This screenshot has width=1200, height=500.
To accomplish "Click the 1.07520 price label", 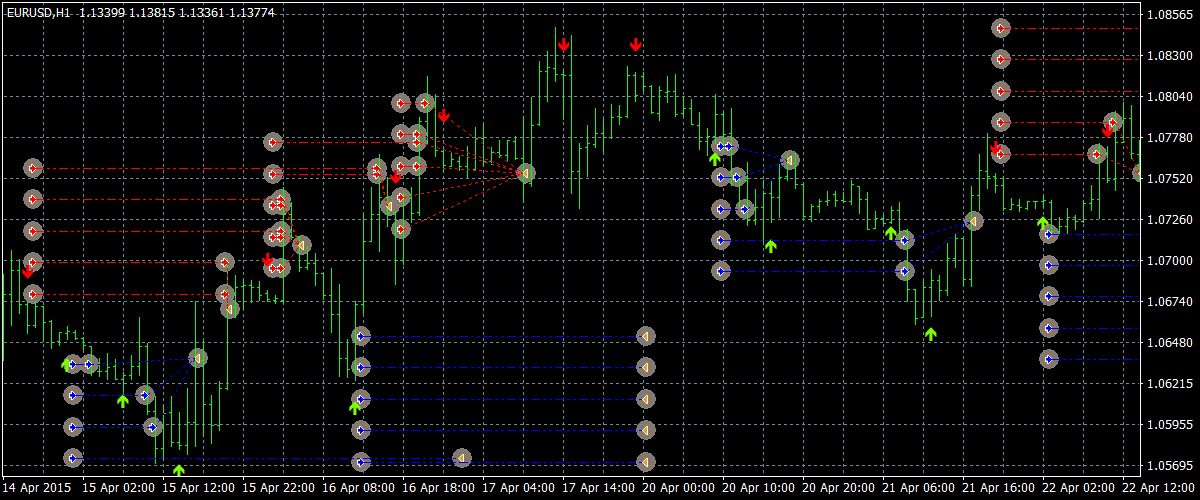I will (x=1170, y=179).
